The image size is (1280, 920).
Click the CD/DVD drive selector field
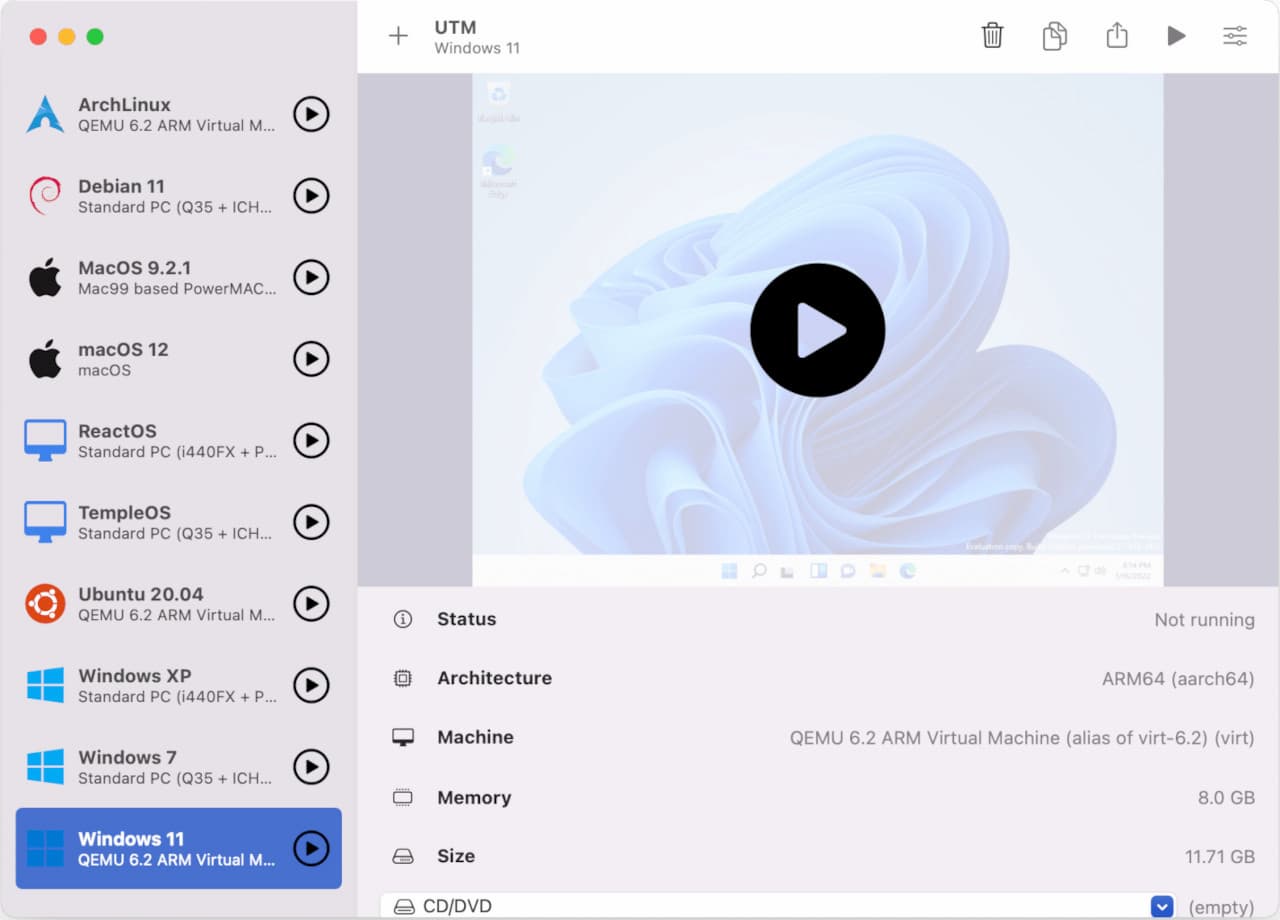pyautogui.click(x=778, y=906)
